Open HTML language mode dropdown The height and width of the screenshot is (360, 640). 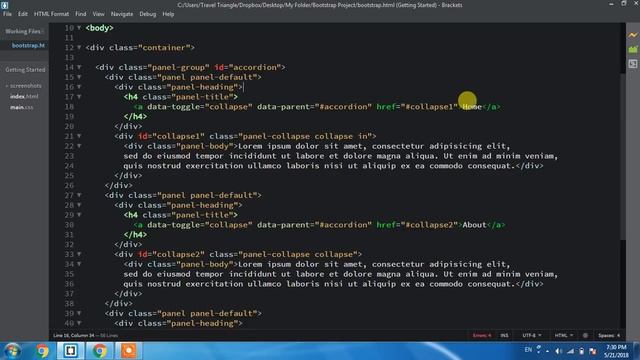[x=564, y=336]
